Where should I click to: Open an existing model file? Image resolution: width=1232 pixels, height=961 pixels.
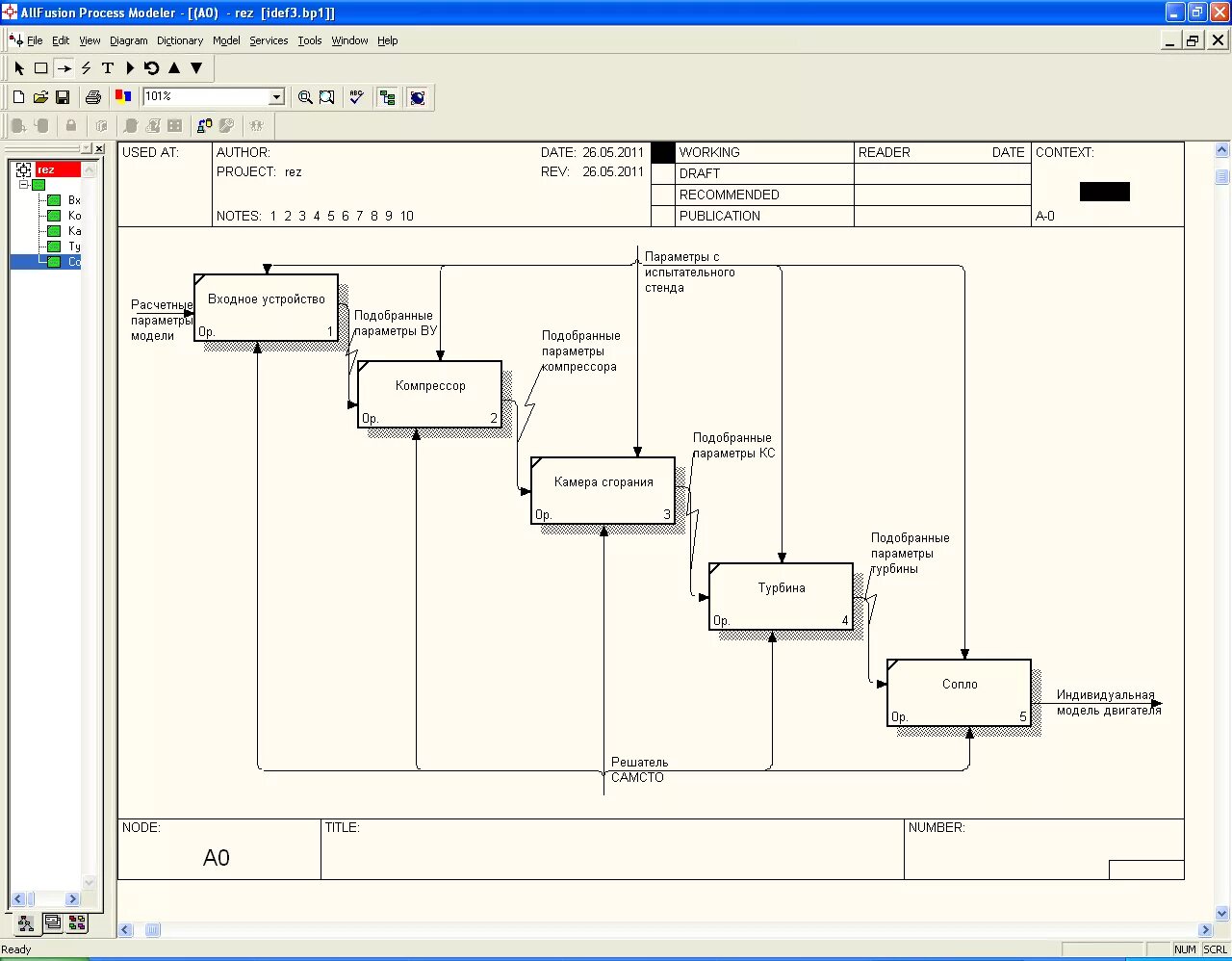coord(40,97)
